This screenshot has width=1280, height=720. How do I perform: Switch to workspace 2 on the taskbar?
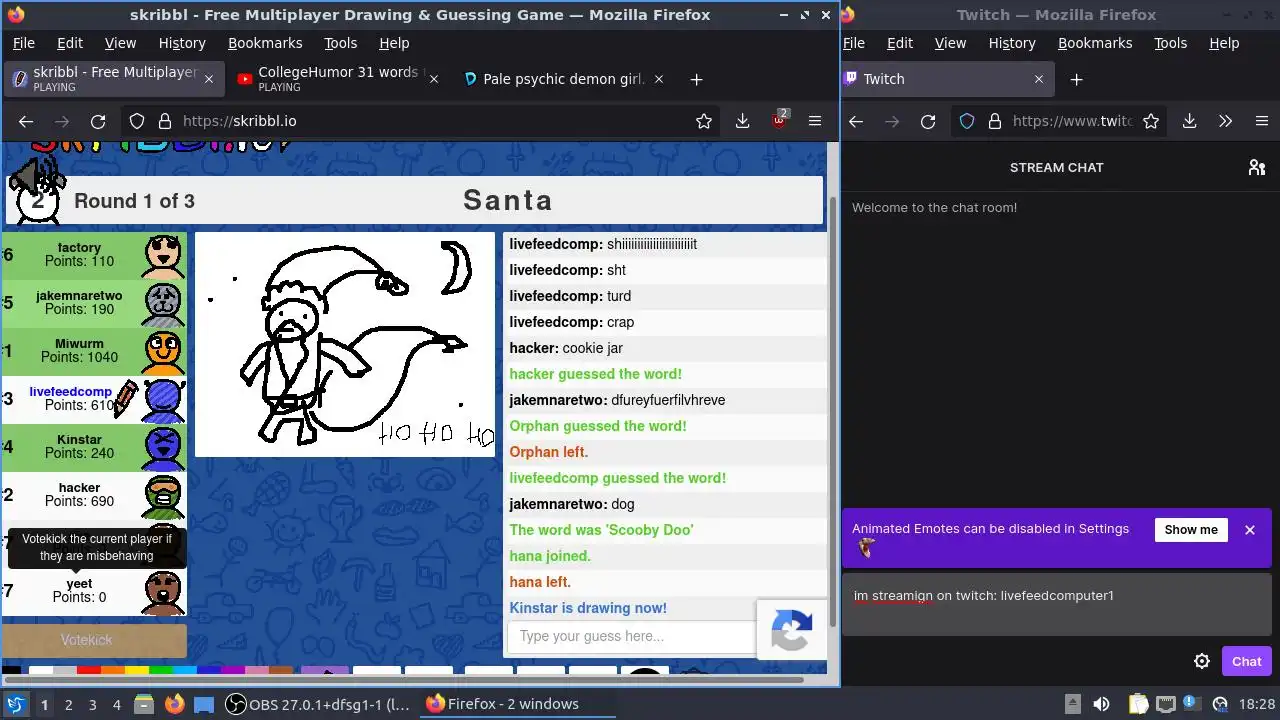pyautogui.click(x=68, y=704)
